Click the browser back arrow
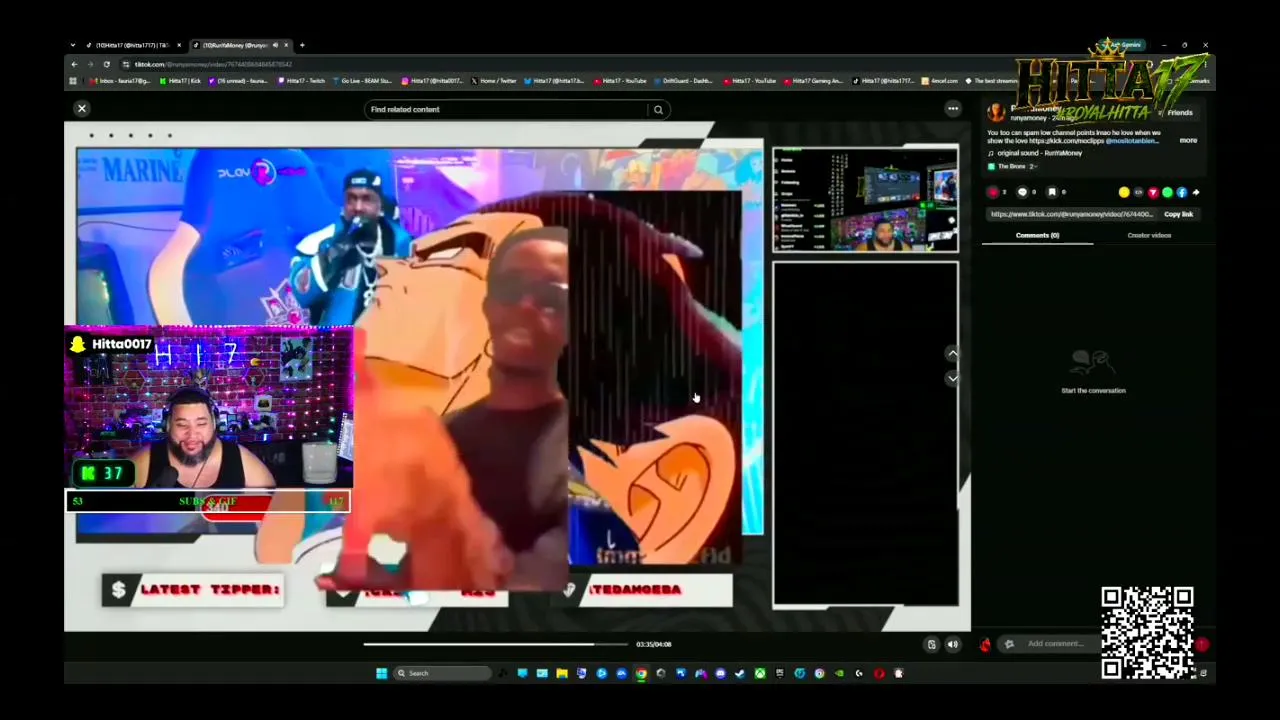Viewport: 1280px width, 720px height. [x=73, y=64]
